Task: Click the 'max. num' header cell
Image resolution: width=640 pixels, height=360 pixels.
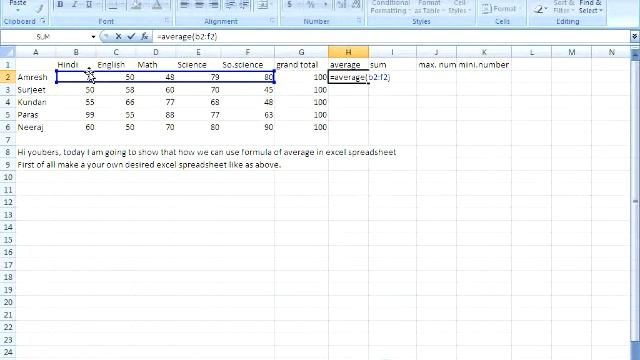Action: tap(436, 64)
